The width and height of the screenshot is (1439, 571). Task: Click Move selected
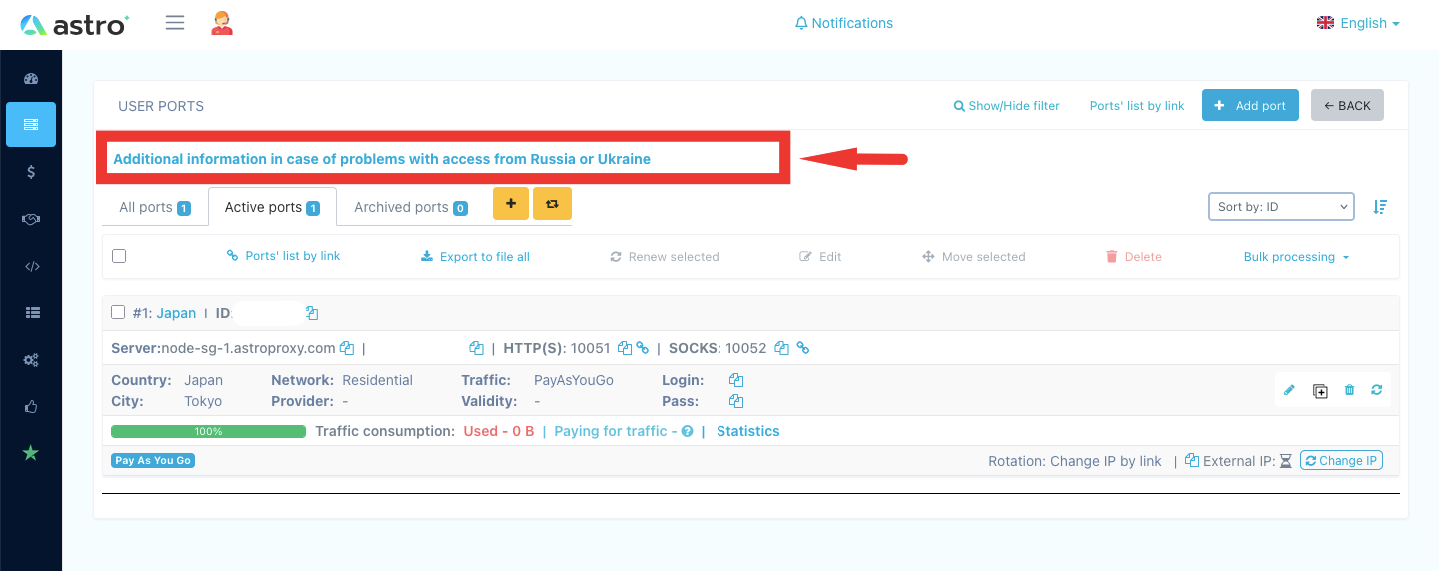pos(974,257)
